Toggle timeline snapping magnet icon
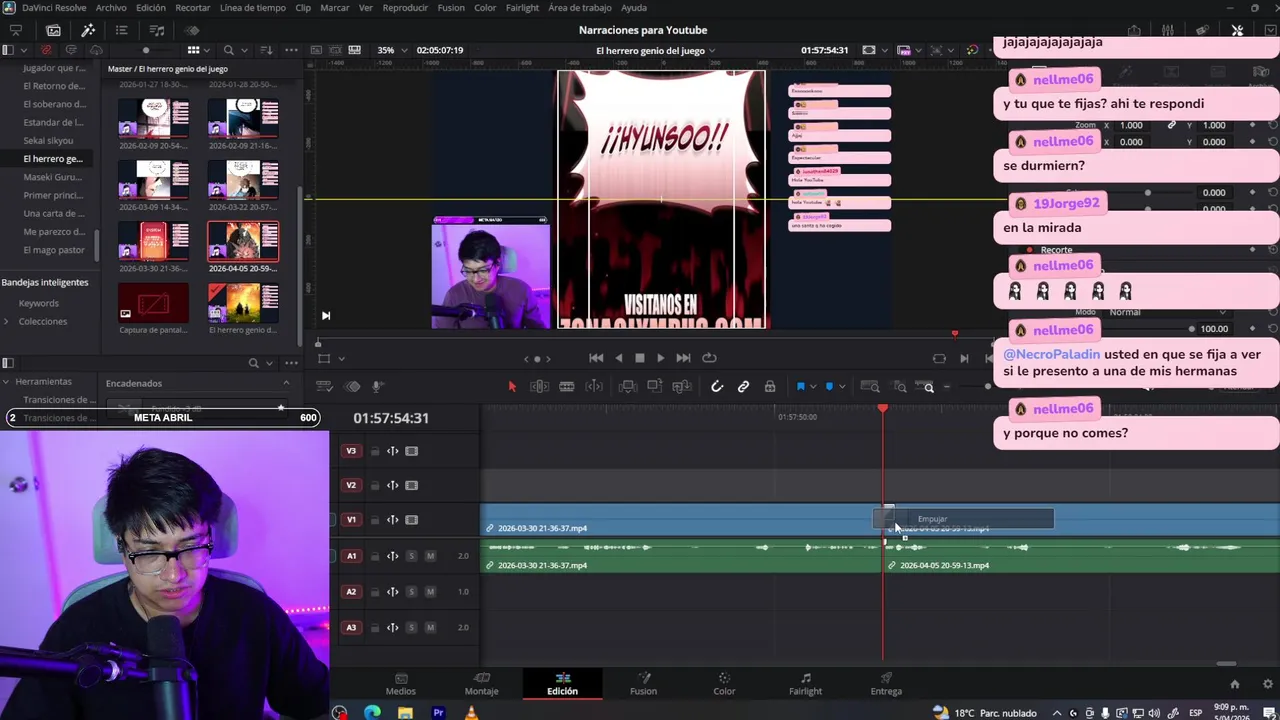Image resolution: width=1280 pixels, height=720 pixels. 717,387
